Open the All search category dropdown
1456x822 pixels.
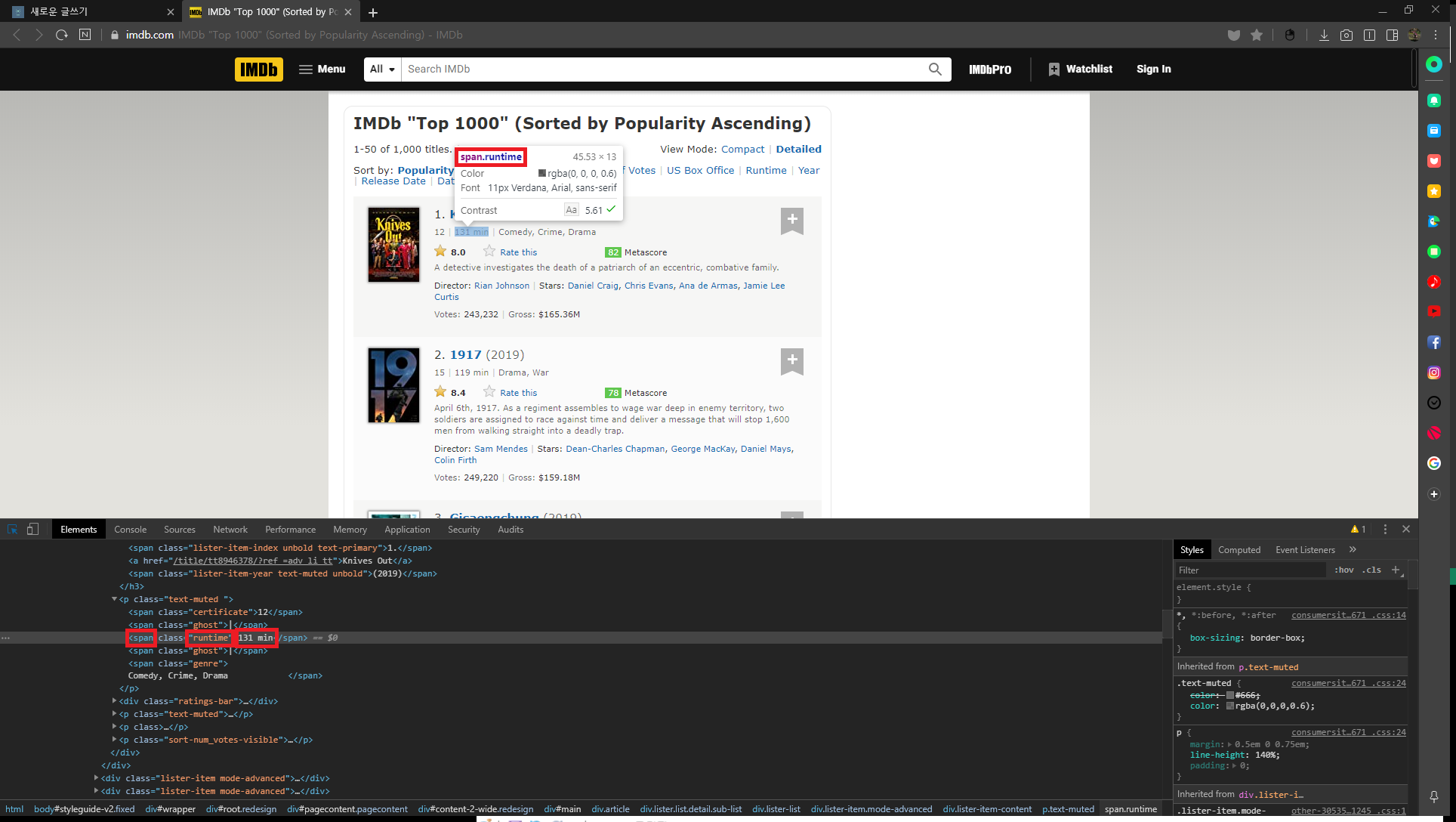(x=383, y=70)
